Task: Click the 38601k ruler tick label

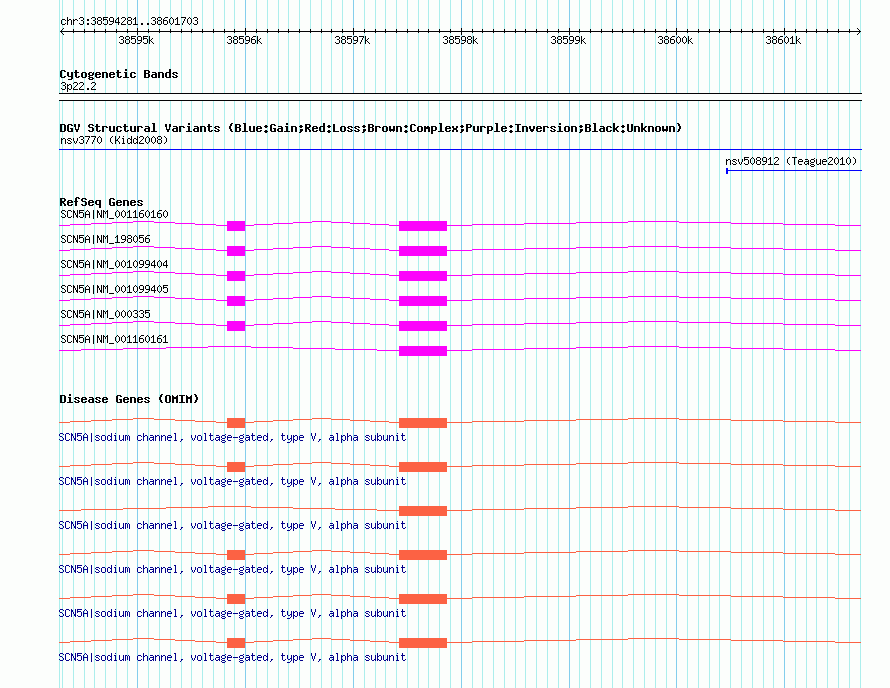Action: [x=783, y=40]
